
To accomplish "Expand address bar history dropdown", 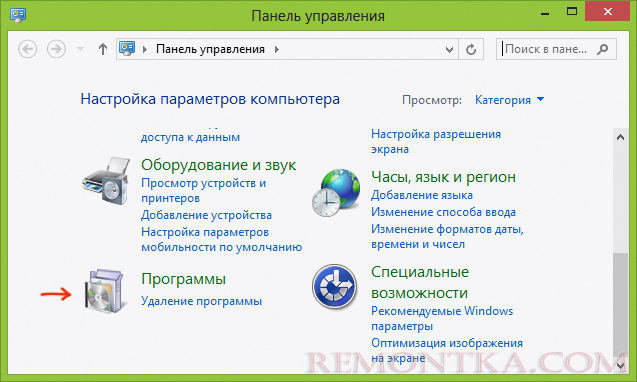I will [449, 50].
